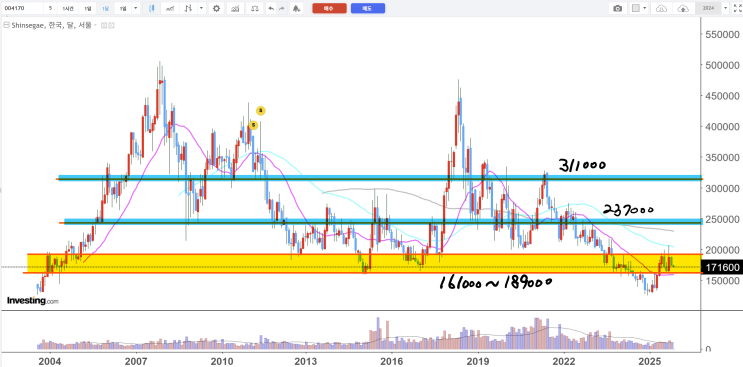
Task: Select the bar chart style icon
Action: [x=189, y=8]
